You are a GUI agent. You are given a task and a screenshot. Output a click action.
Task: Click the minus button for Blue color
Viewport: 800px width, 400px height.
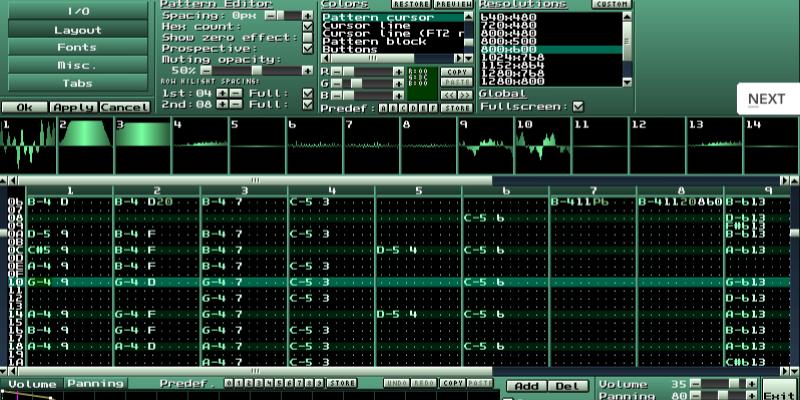(337, 97)
